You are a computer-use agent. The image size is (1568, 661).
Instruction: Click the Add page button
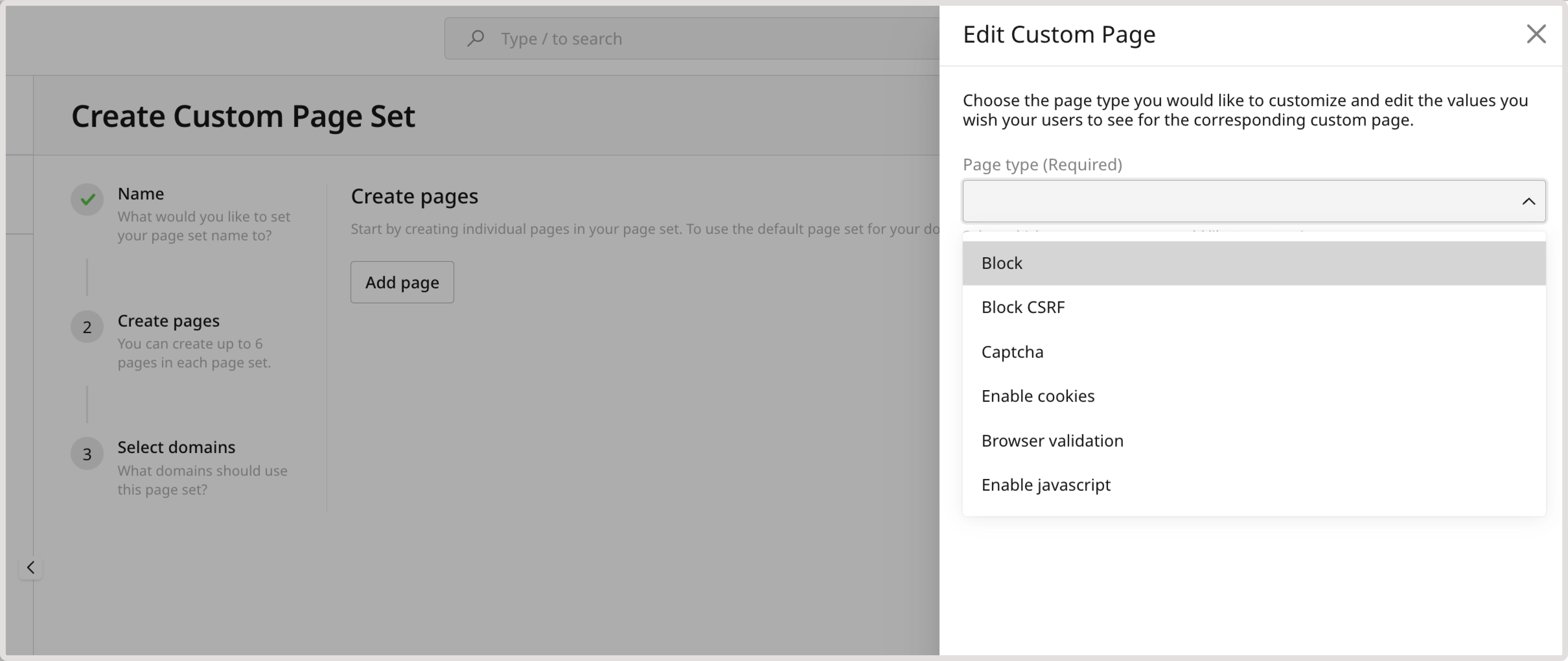402,281
